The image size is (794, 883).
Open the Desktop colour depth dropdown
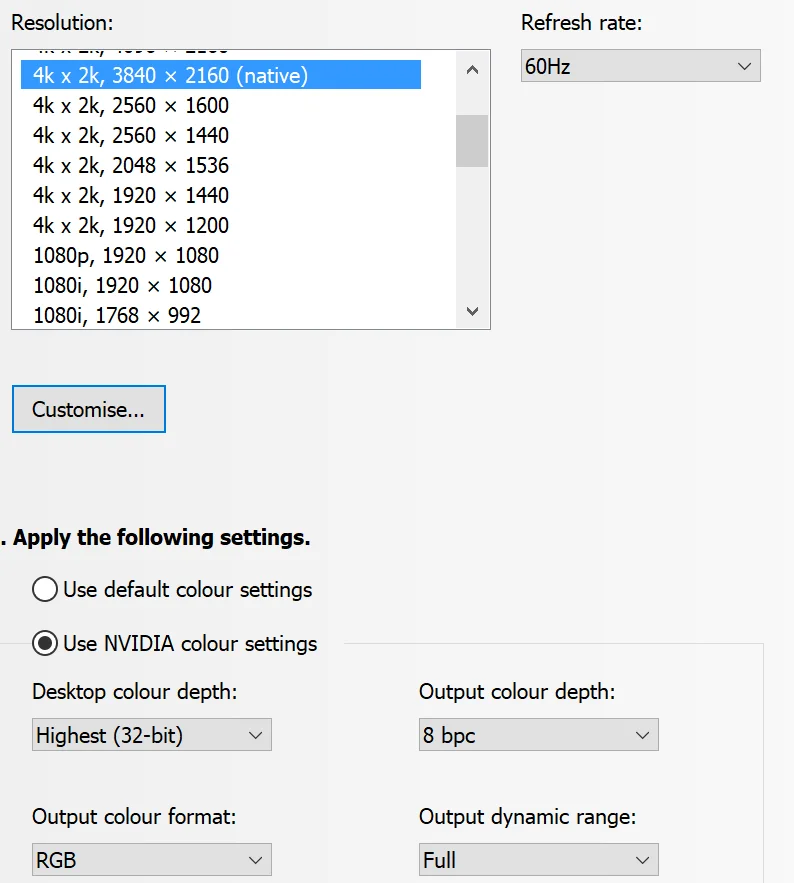(152, 734)
